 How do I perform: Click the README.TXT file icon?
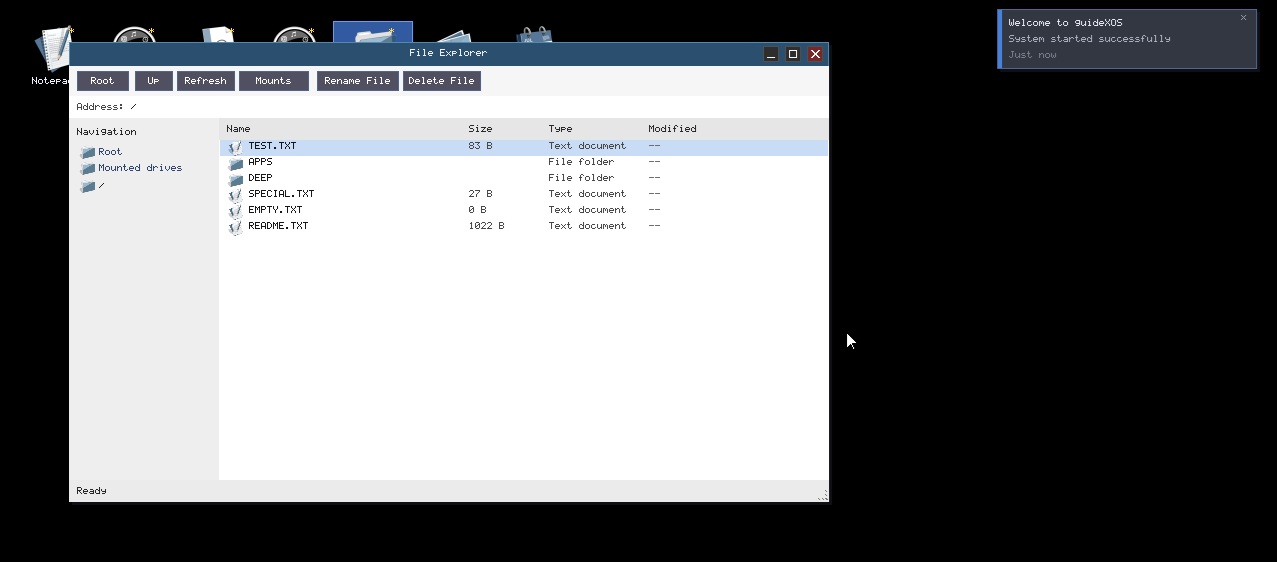235,227
